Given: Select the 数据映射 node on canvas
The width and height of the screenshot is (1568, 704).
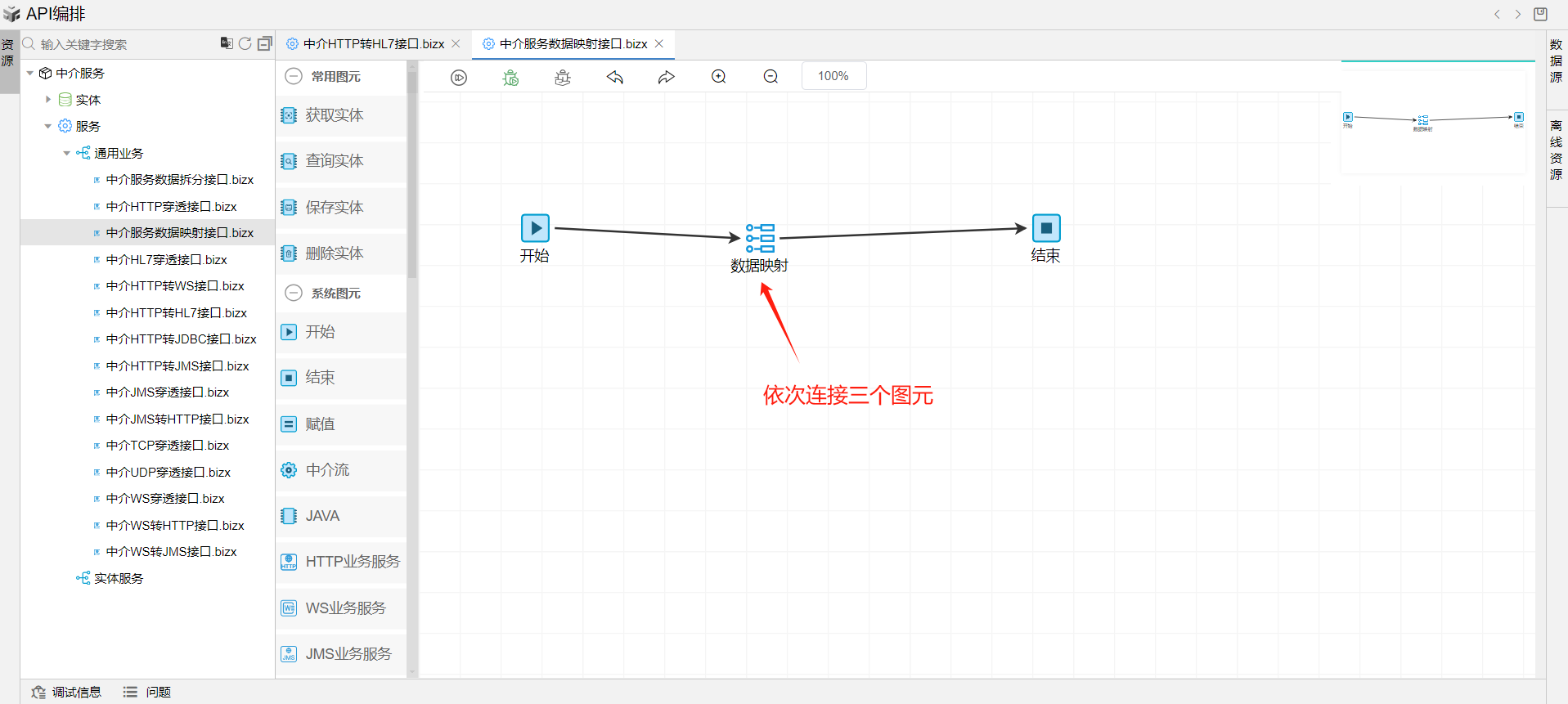Looking at the screenshot, I should [x=760, y=237].
